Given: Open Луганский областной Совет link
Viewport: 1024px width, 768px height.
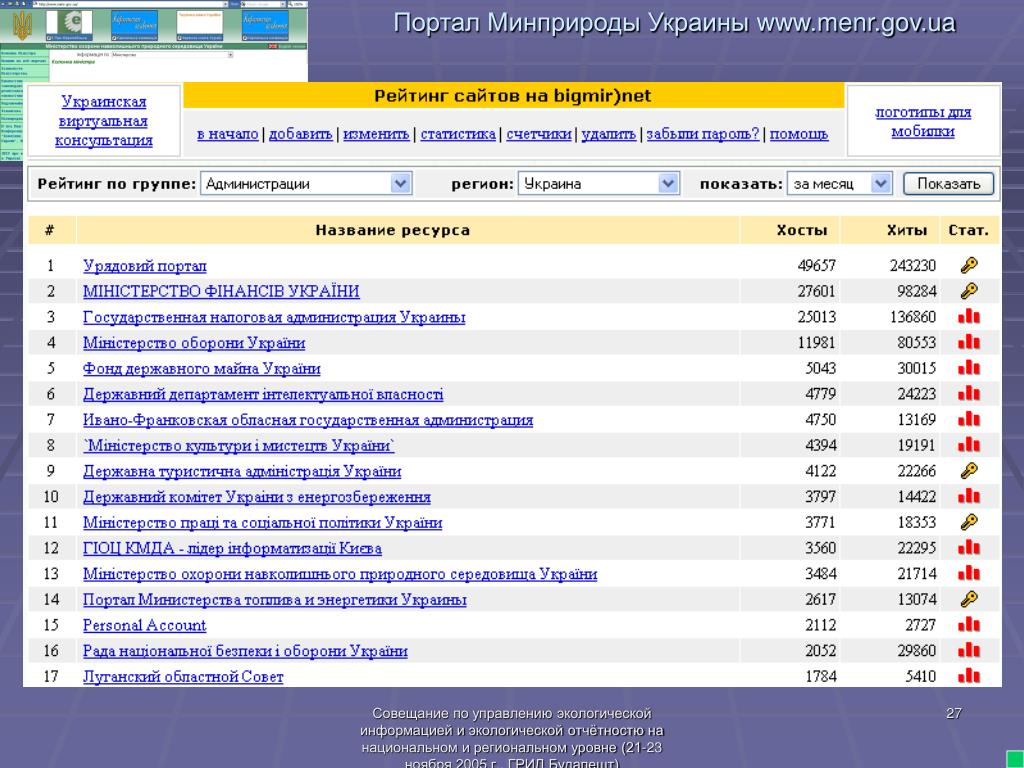Looking at the screenshot, I should pos(183,677).
